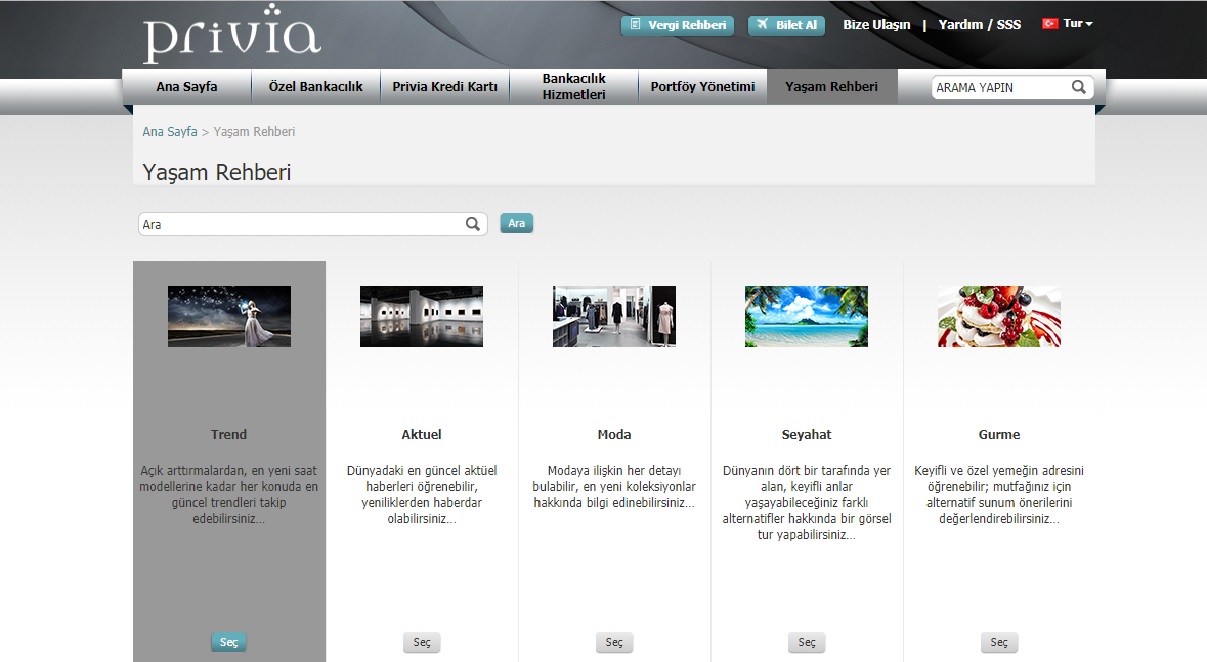Click the magnifier icon in the Ara field
Image resolution: width=1207 pixels, height=662 pixels.
tap(473, 224)
